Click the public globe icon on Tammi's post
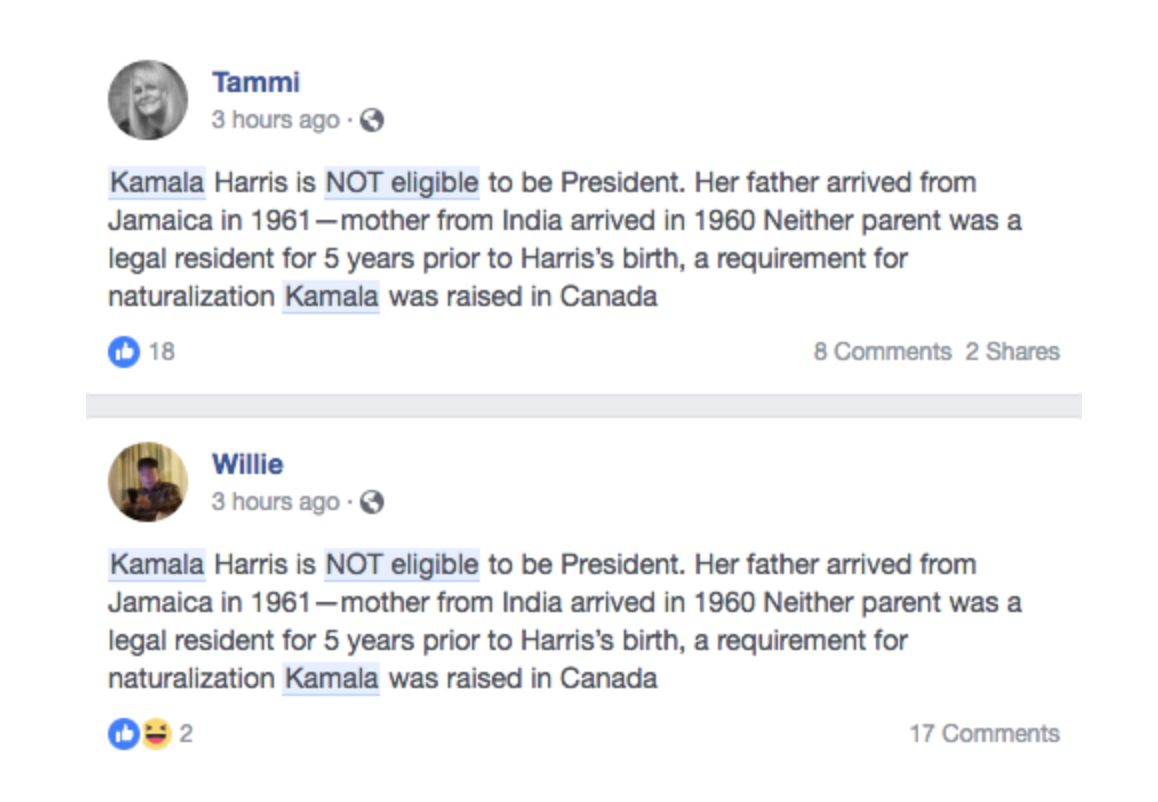The width and height of the screenshot is (1158, 802). (x=371, y=120)
